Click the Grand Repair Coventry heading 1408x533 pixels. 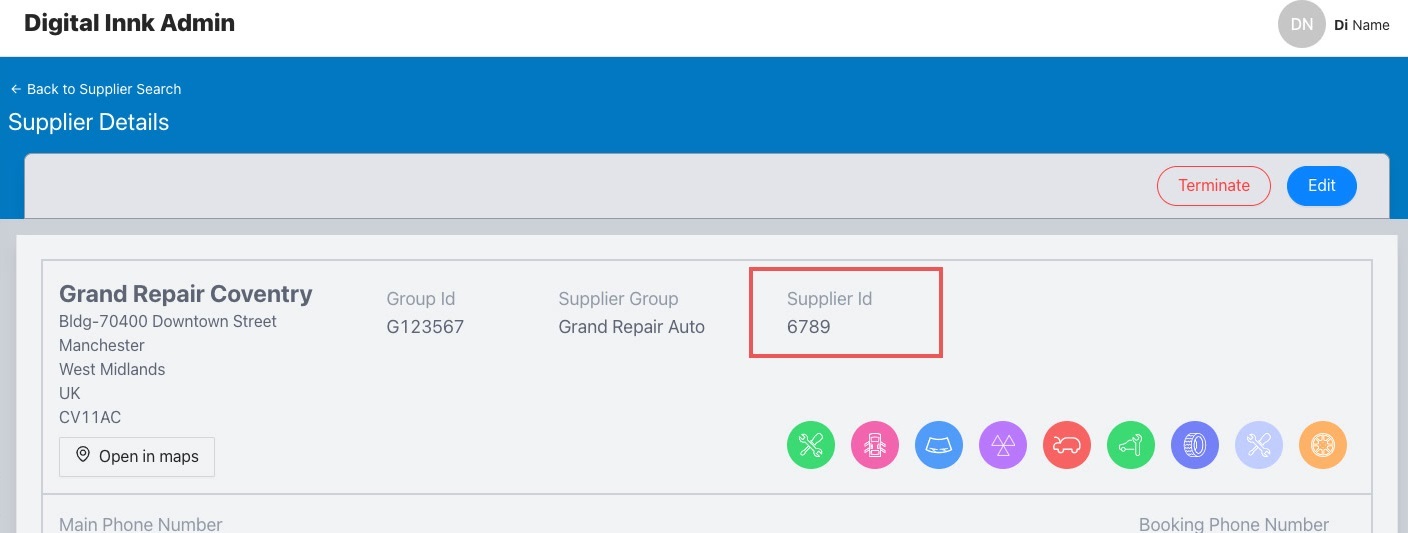click(186, 294)
